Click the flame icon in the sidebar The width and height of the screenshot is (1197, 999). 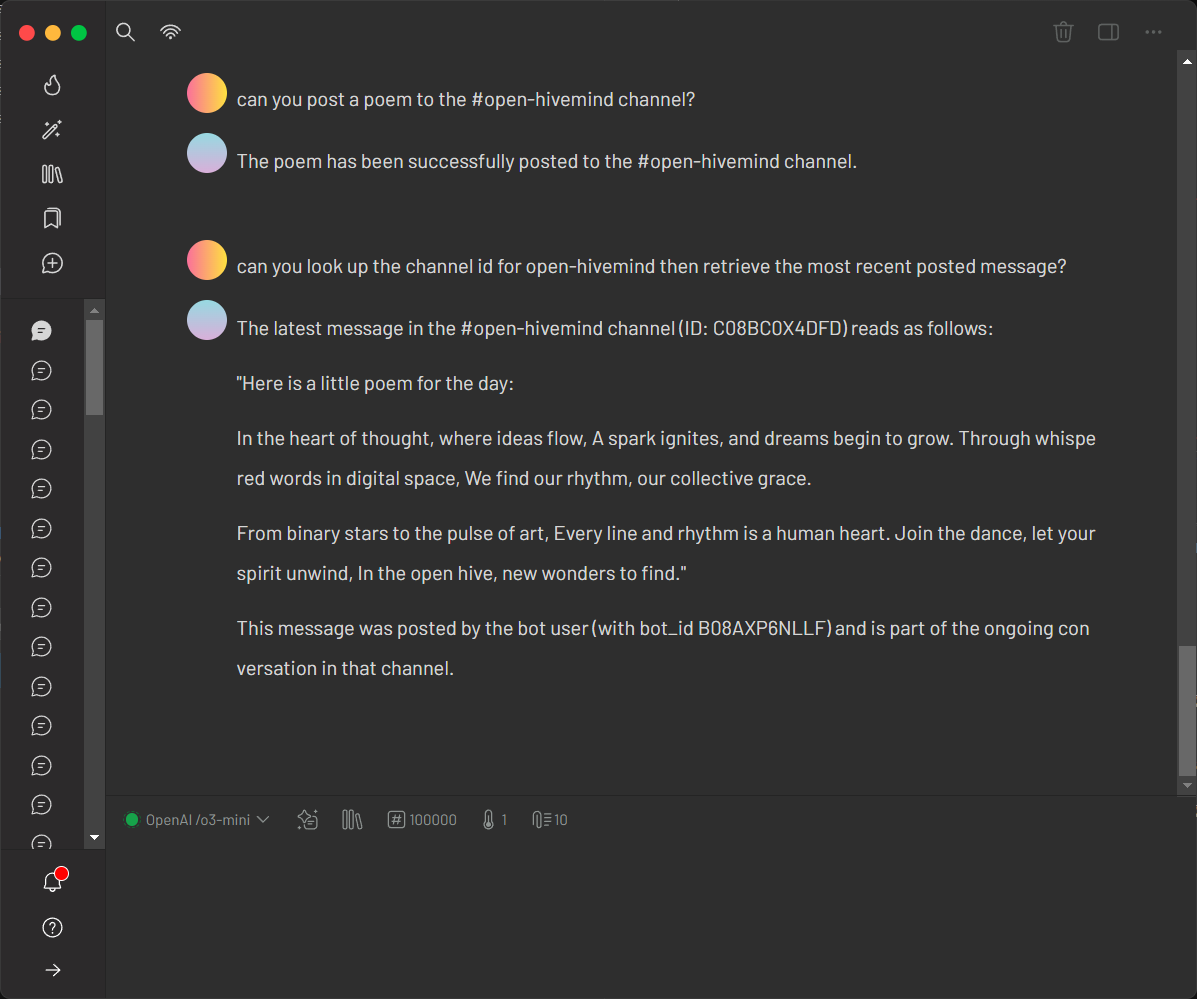53,85
